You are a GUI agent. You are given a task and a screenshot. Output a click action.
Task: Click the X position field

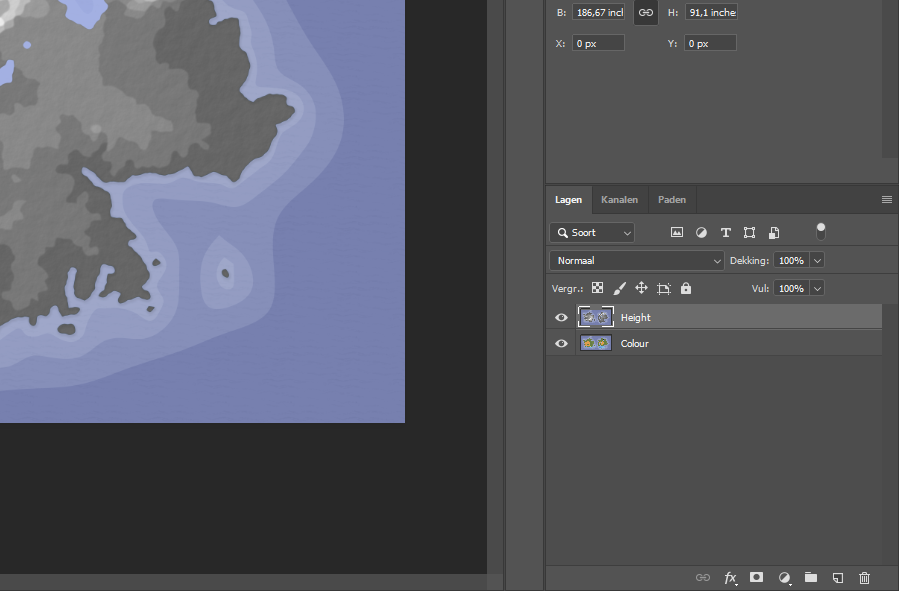[598, 43]
